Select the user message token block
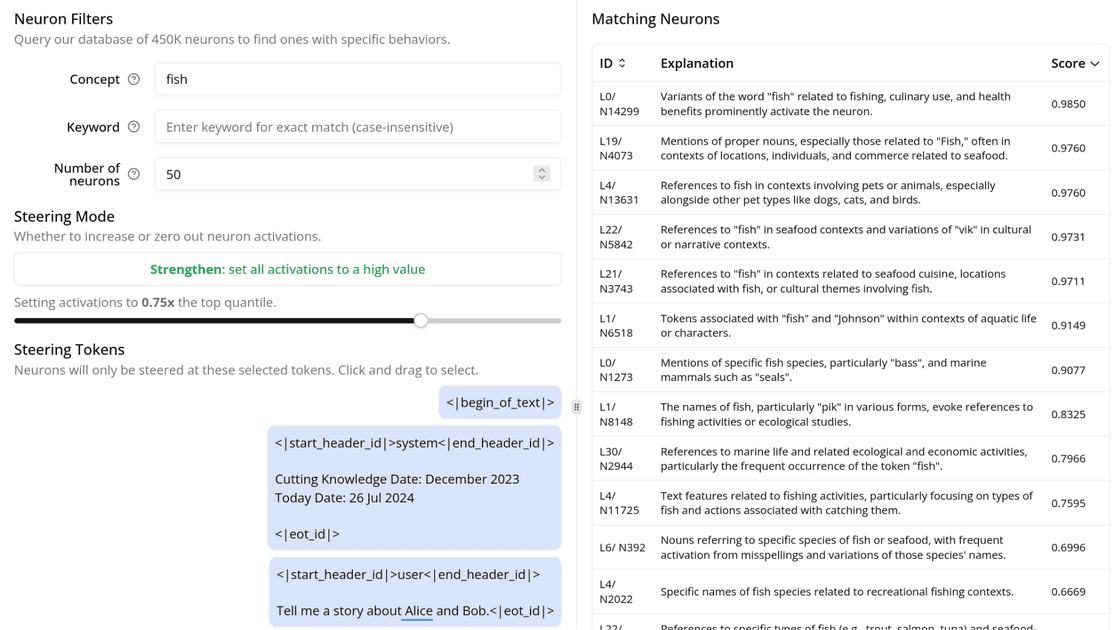 click(x=415, y=592)
